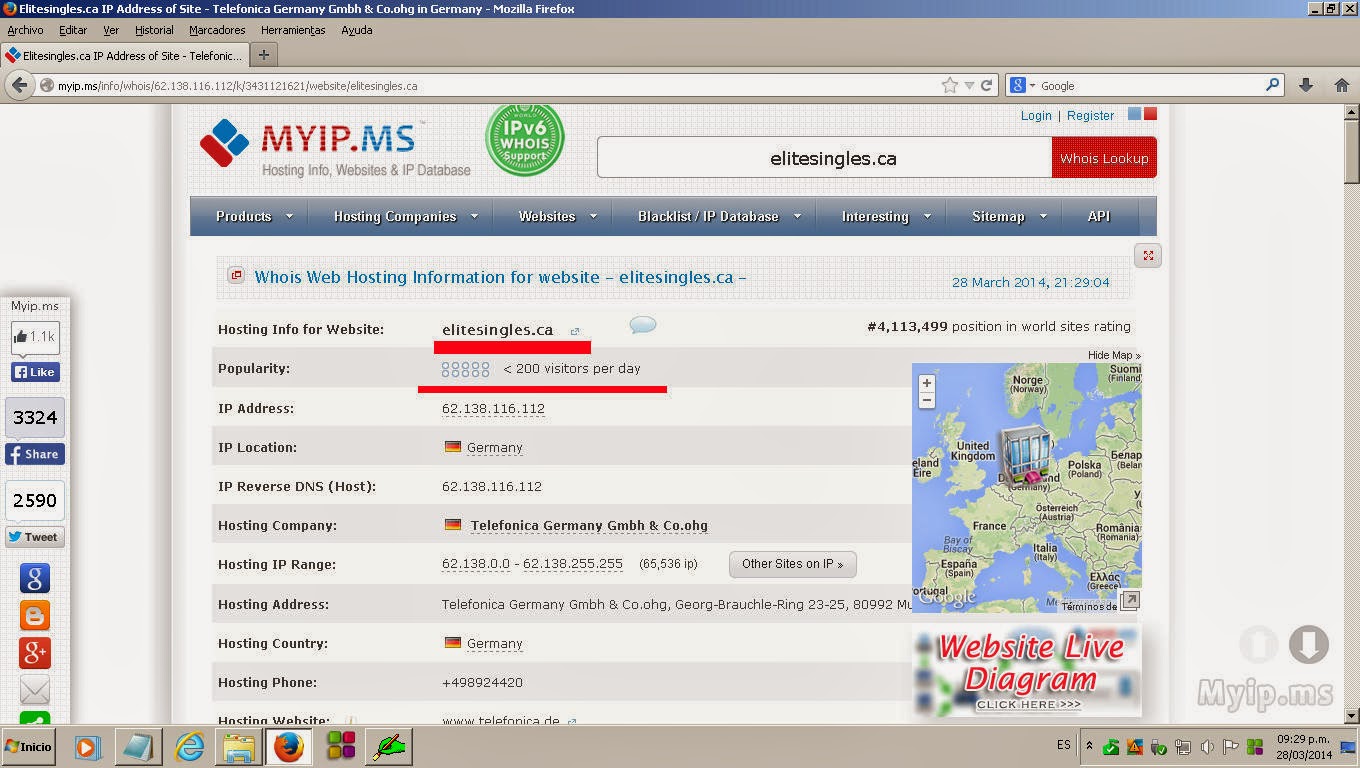
Task: Open Internet Explorer from the taskbar
Action: tap(189, 746)
